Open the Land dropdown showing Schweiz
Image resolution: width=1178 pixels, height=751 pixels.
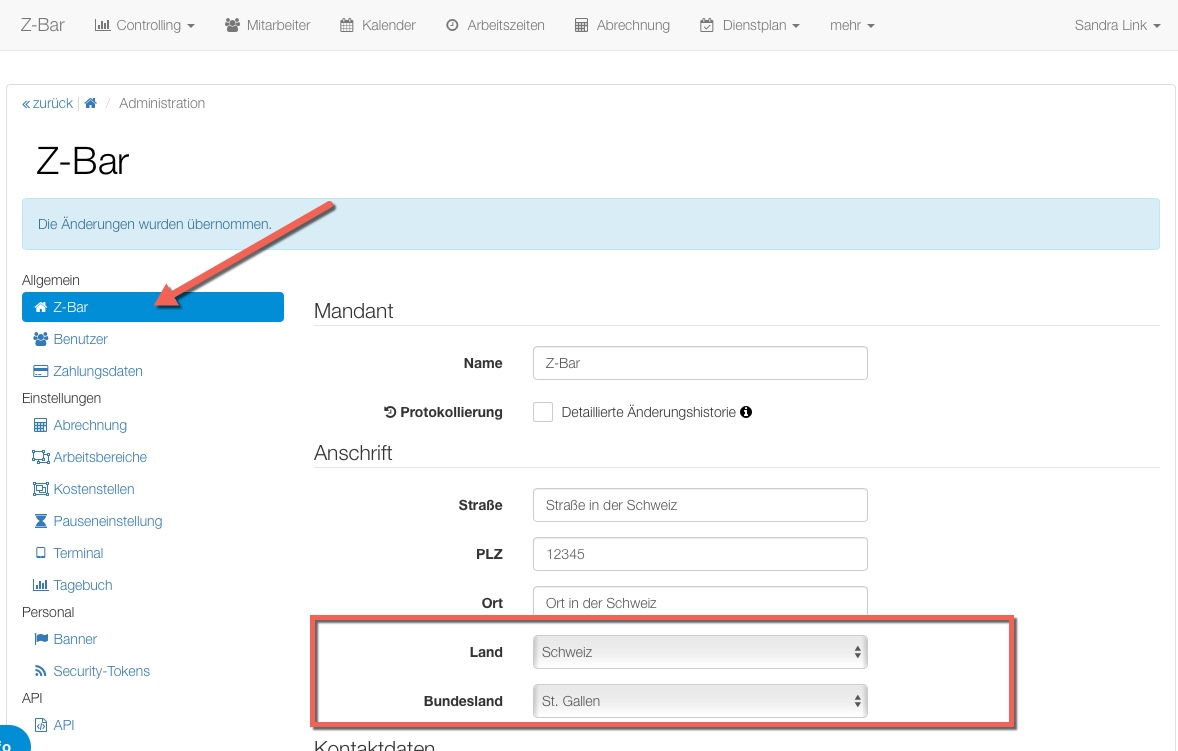point(700,652)
